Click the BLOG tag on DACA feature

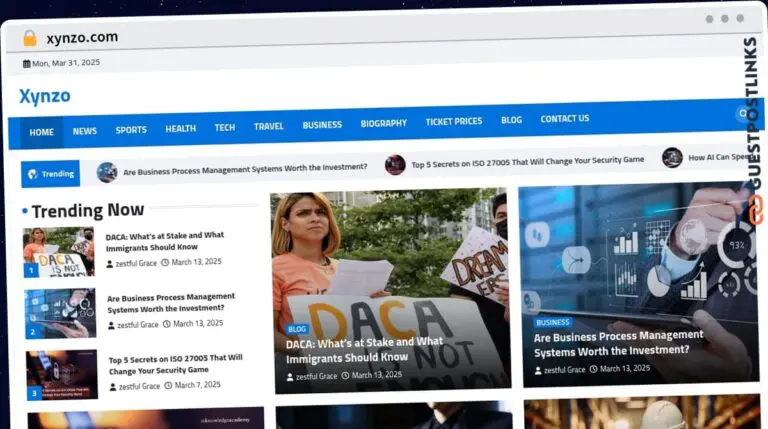(x=297, y=329)
